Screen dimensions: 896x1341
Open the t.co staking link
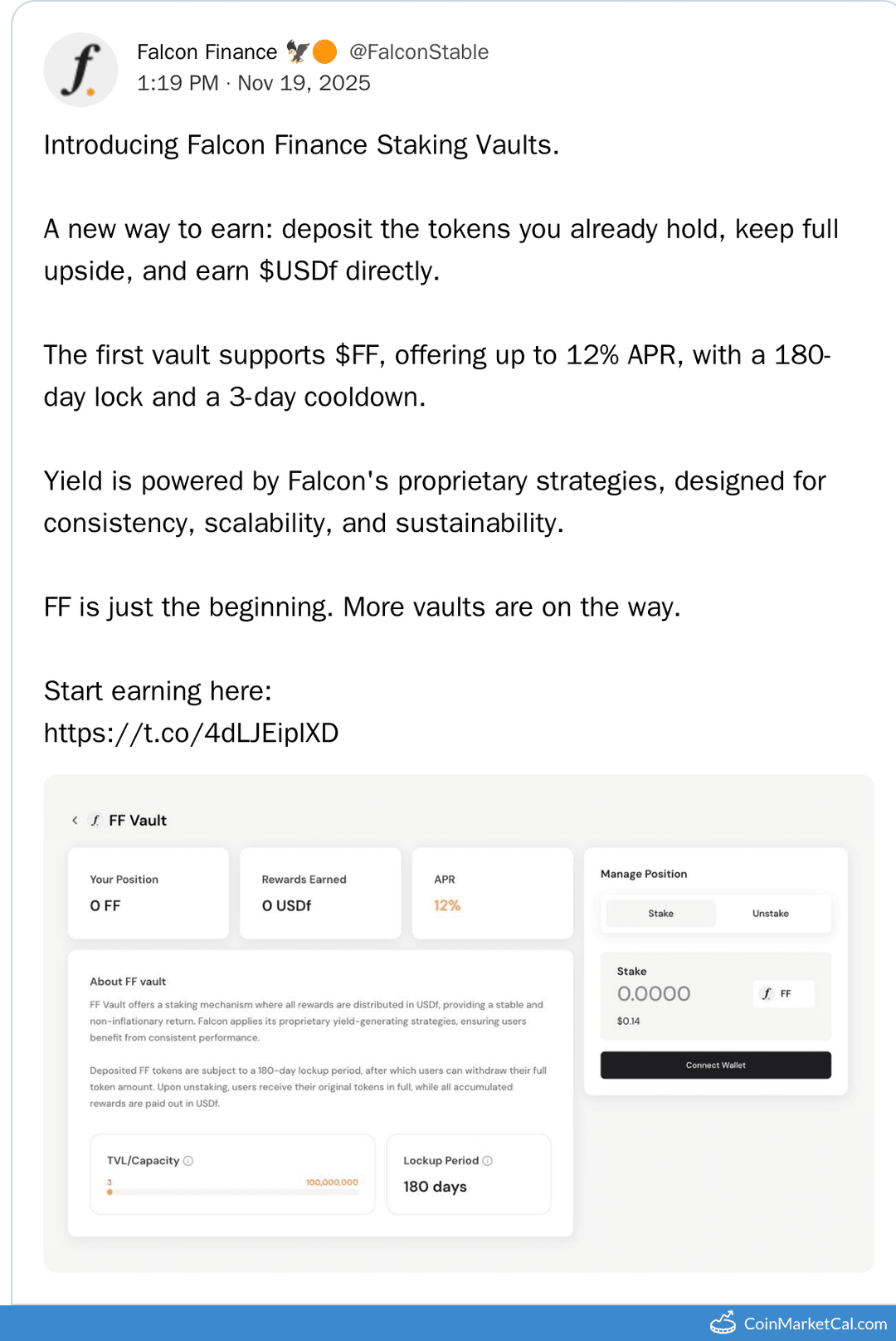pos(191,733)
